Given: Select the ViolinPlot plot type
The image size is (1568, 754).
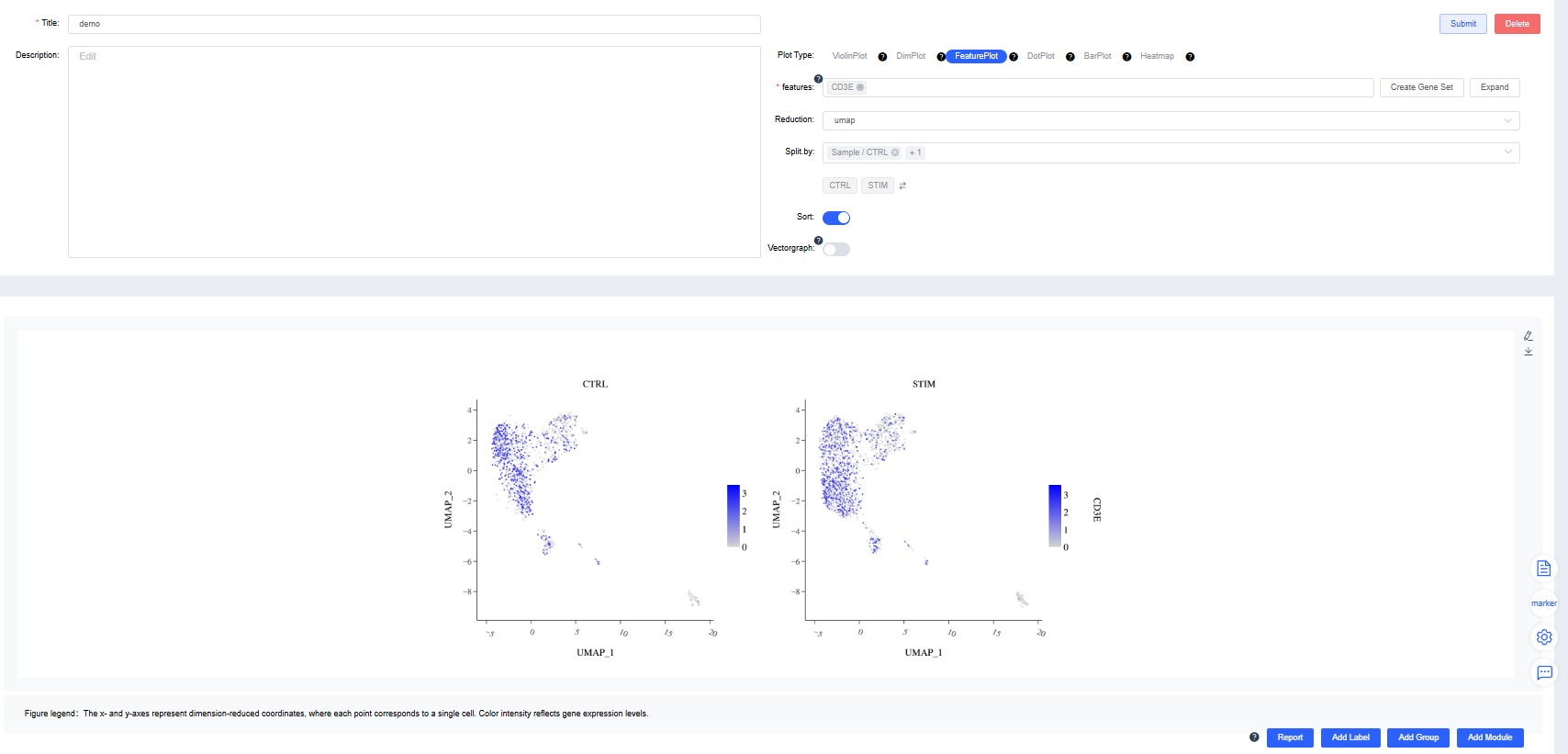Looking at the screenshot, I should (849, 56).
